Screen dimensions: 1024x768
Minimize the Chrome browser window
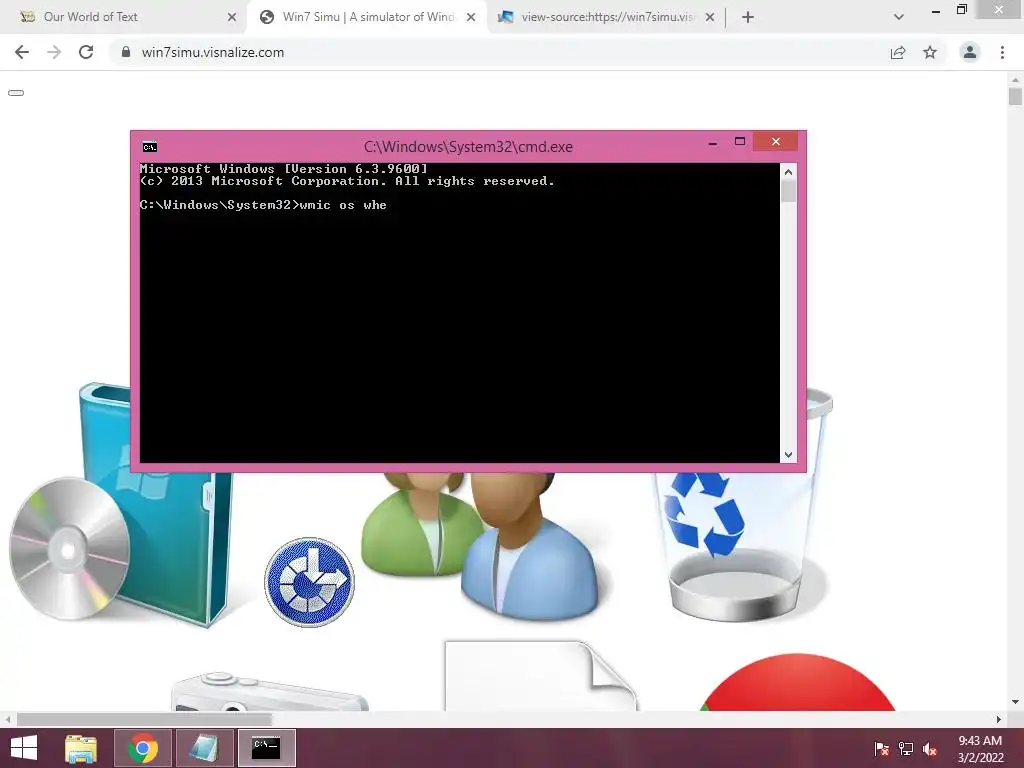936,10
